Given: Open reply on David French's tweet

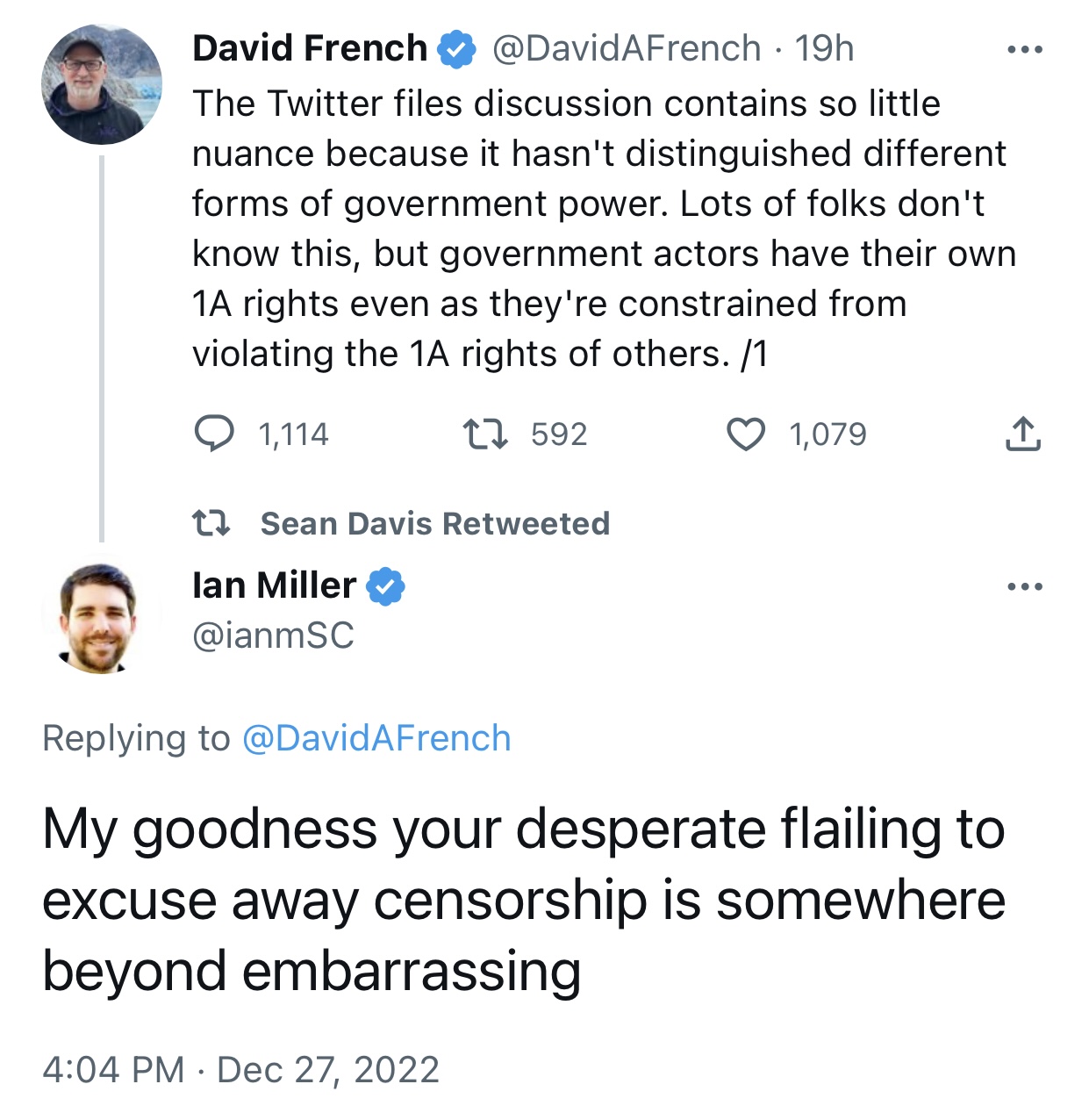Looking at the screenshot, I should [213, 434].
